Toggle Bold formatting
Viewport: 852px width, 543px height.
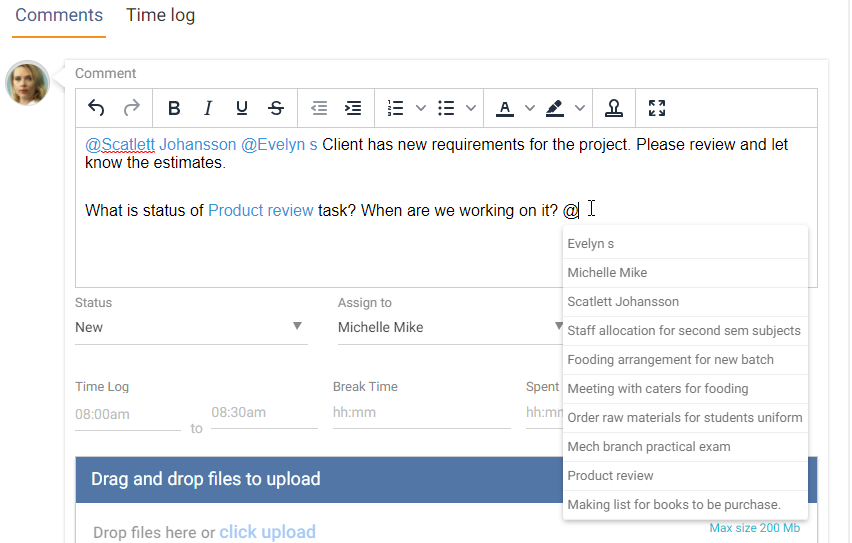tap(174, 108)
